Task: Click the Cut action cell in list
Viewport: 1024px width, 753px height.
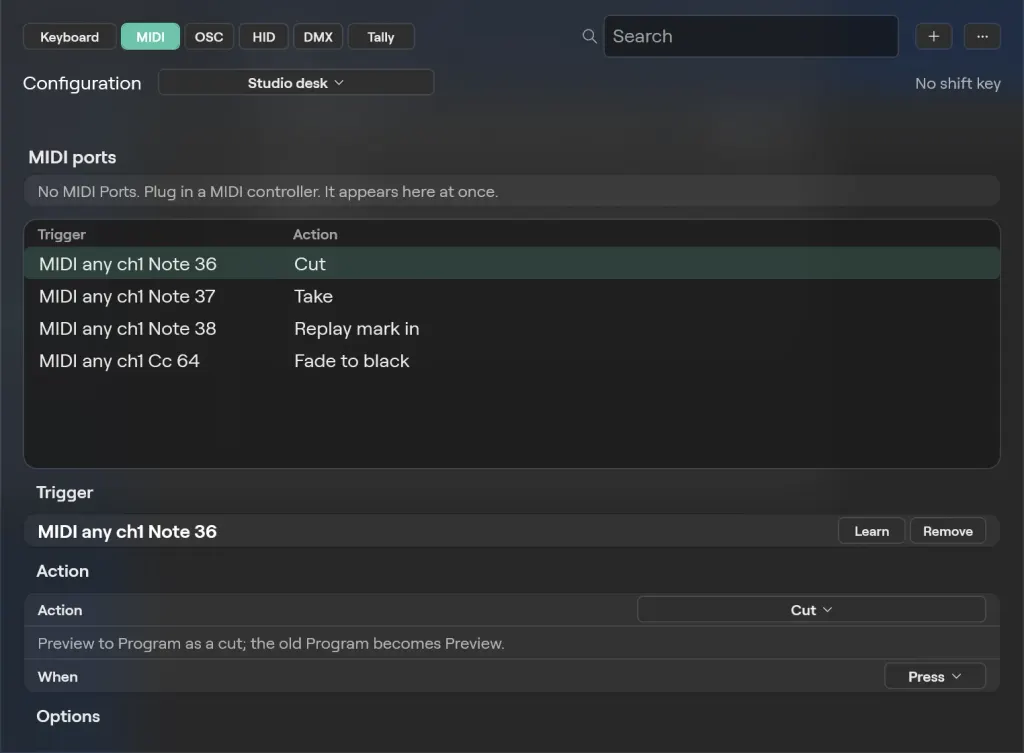Action: click(310, 264)
